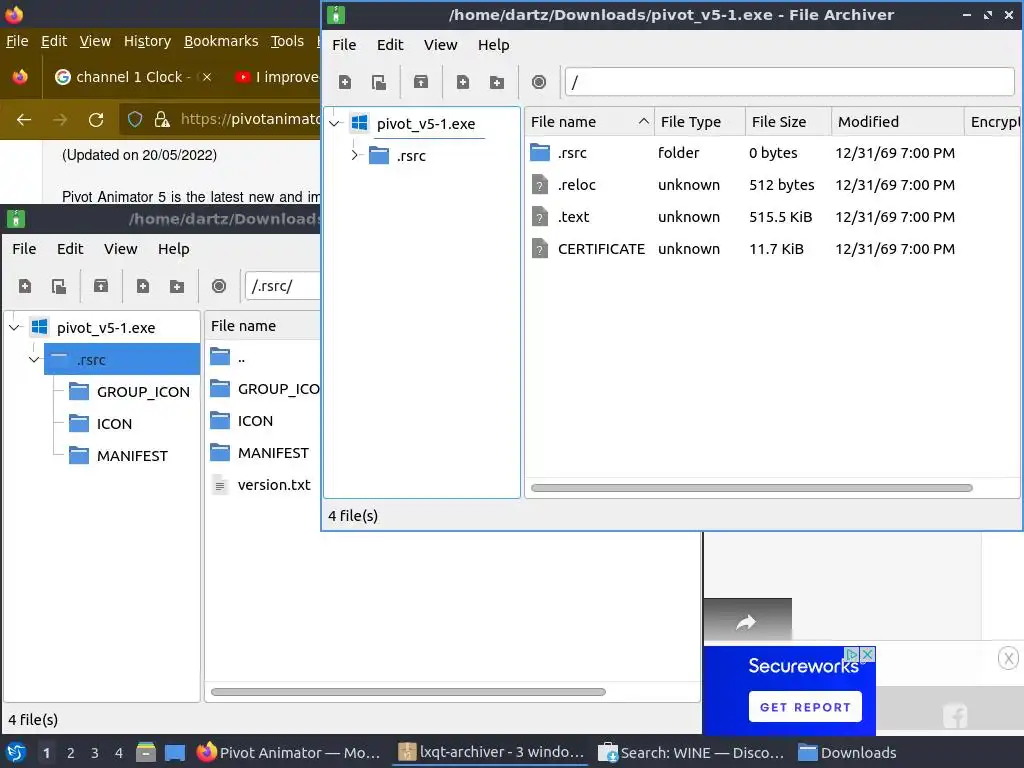The image size is (1024, 768).
Task: Switch to virtual desktop 4
Action: click(119, 753)
